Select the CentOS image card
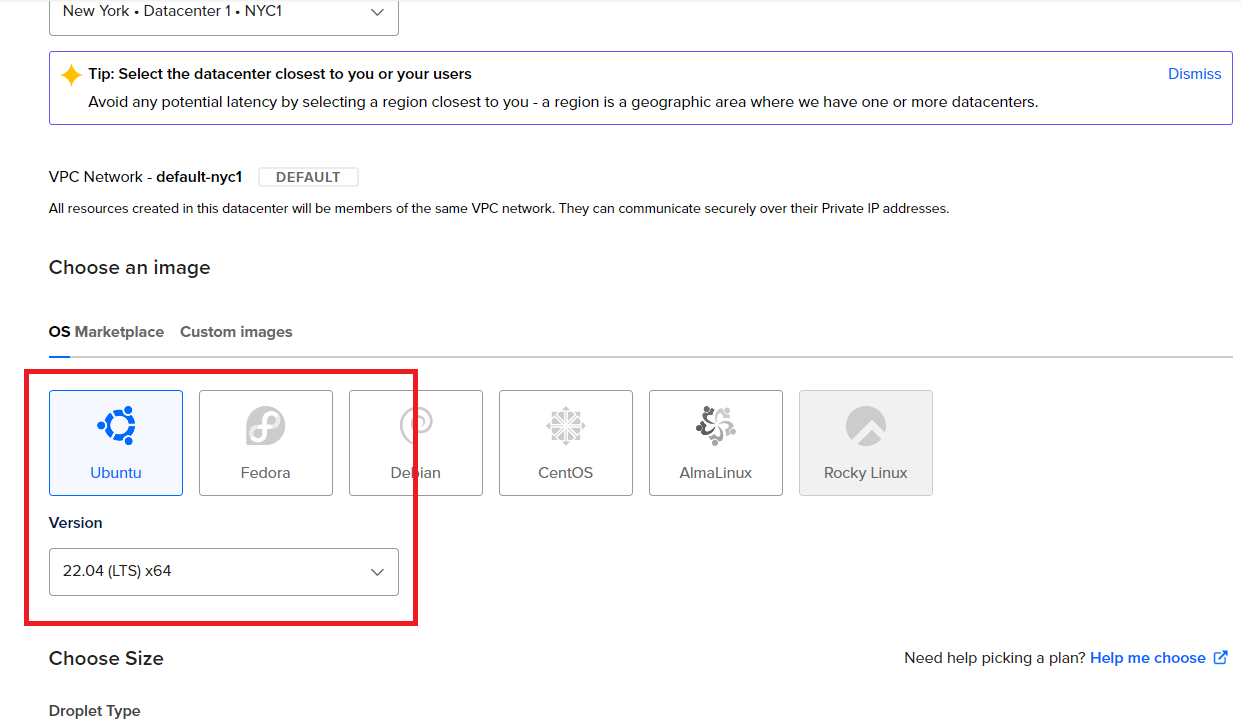 coord(566,443)
